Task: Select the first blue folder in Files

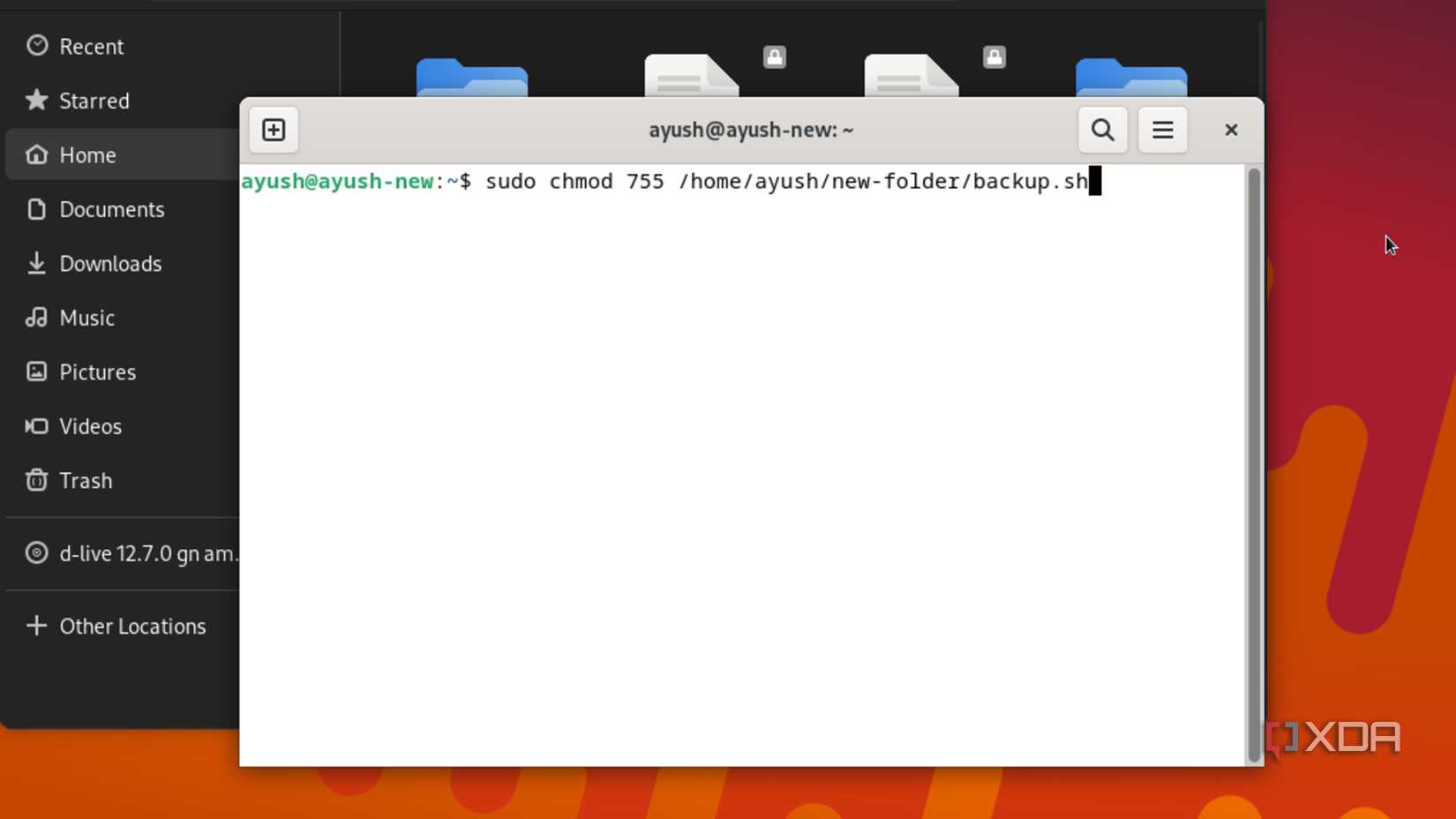Action: [x=472, y=78]
